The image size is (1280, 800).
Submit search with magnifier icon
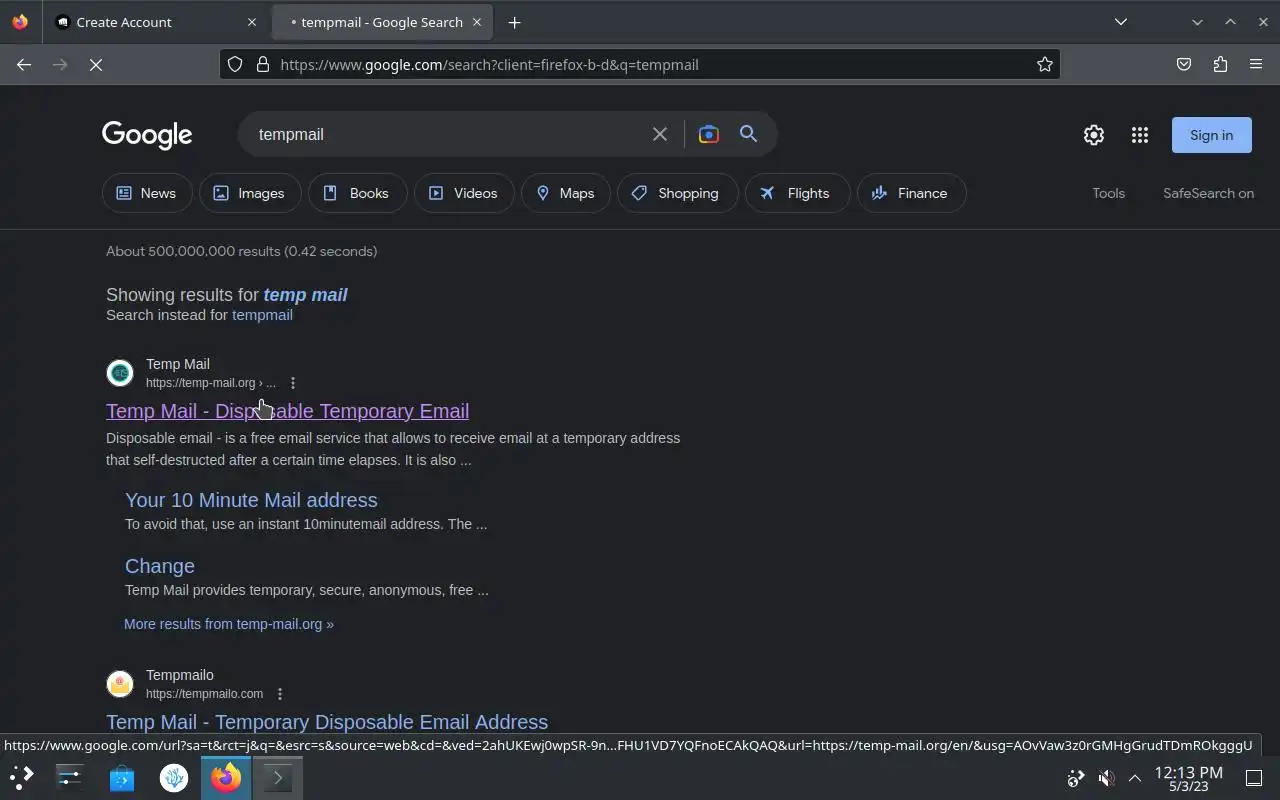tap(748, 134)
